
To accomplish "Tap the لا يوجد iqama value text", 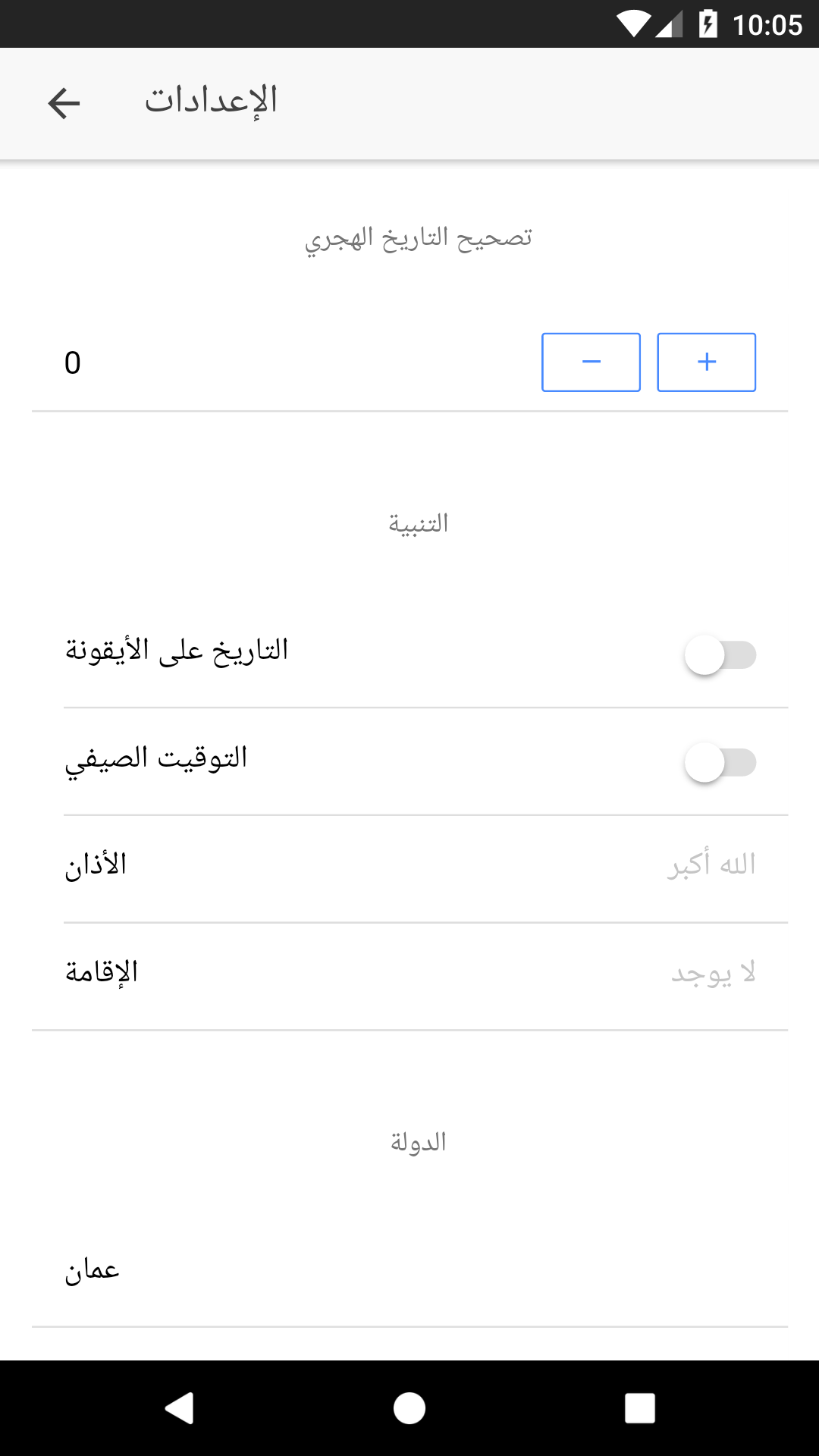I will pos(714,973).
